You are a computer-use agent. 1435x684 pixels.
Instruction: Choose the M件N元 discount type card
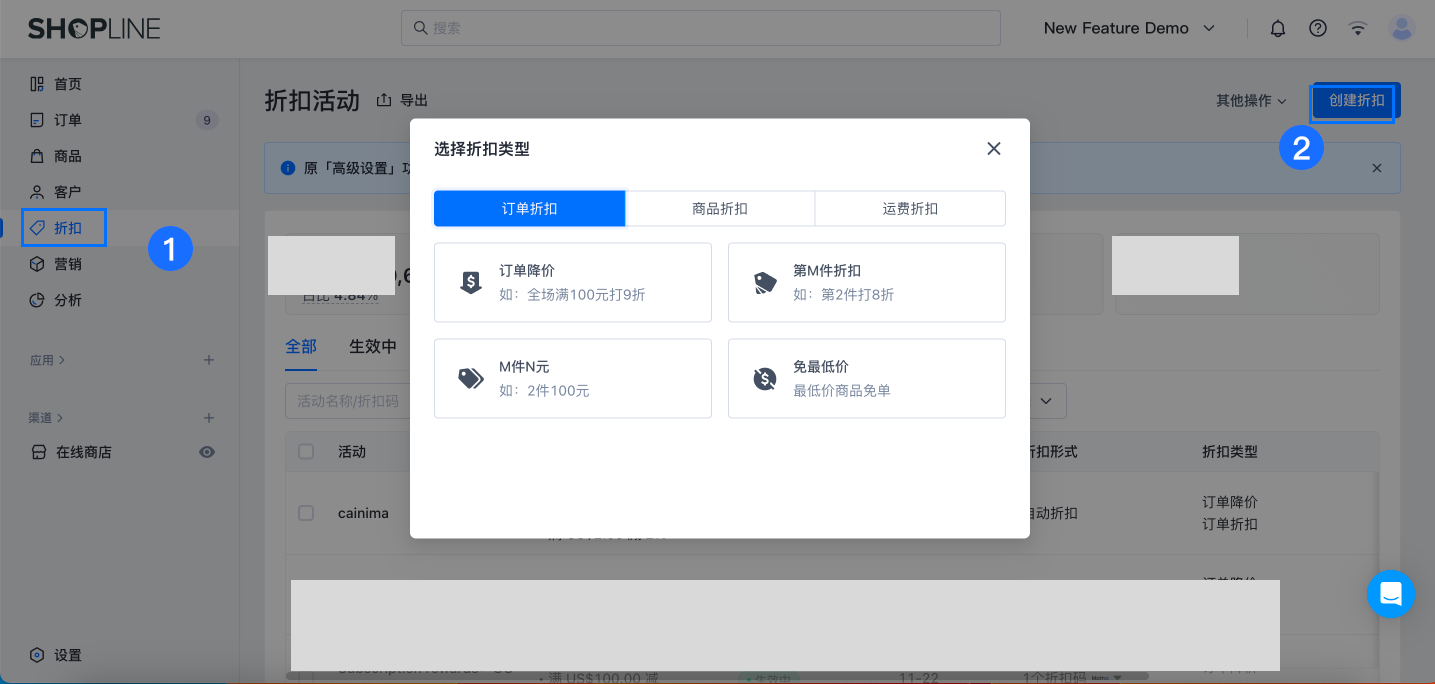click(x=573, y=379)
